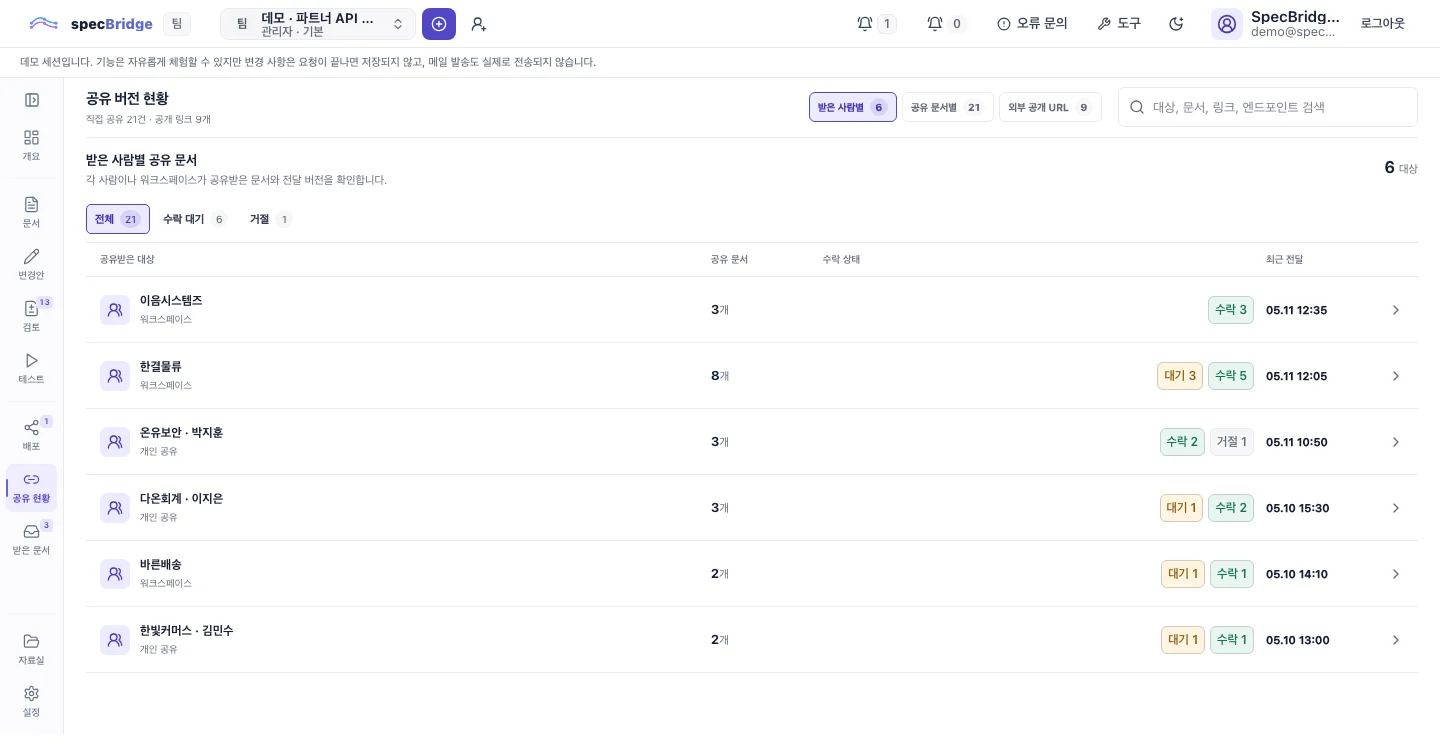
Task: Collapse the sidebar panel icon
Action: pyautogui.click(x=31, y=100)
